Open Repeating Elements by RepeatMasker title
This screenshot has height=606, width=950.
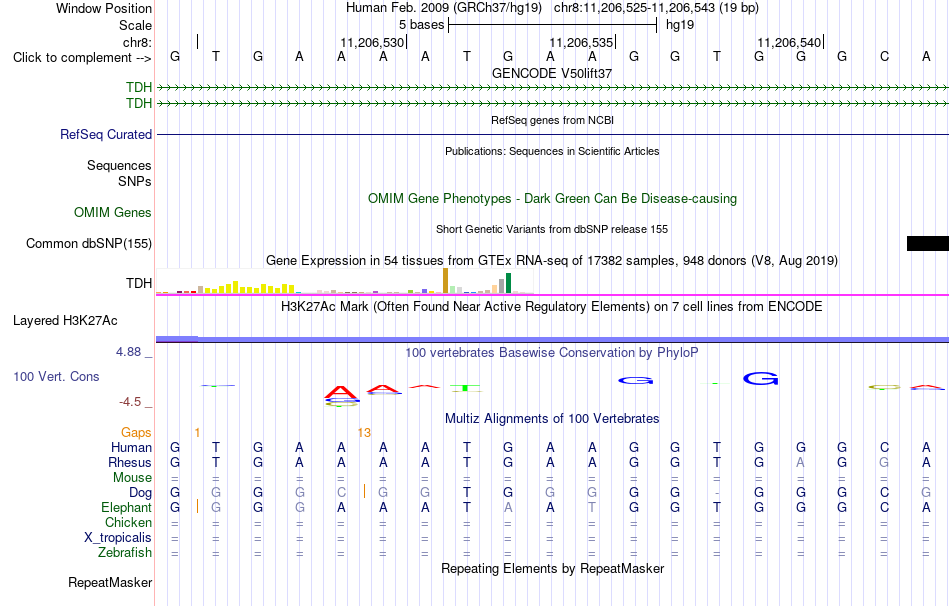pos(552,568)
